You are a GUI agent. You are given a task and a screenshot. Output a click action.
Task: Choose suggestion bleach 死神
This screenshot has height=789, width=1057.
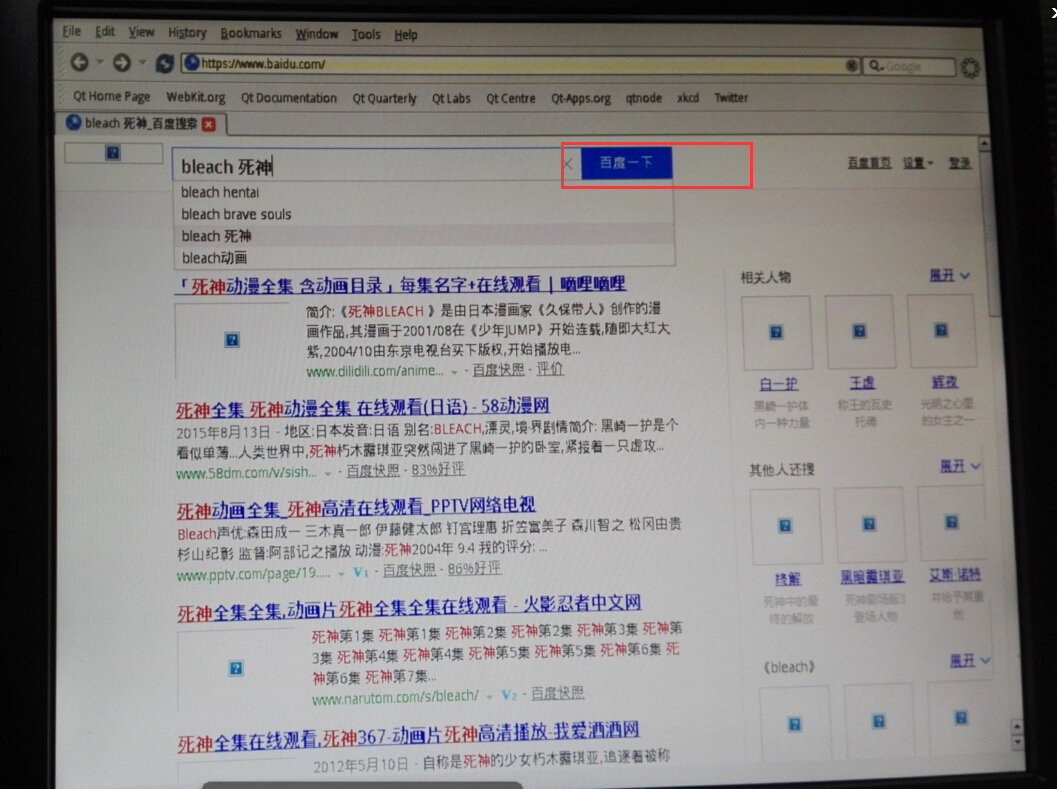[x=424, y=236]
